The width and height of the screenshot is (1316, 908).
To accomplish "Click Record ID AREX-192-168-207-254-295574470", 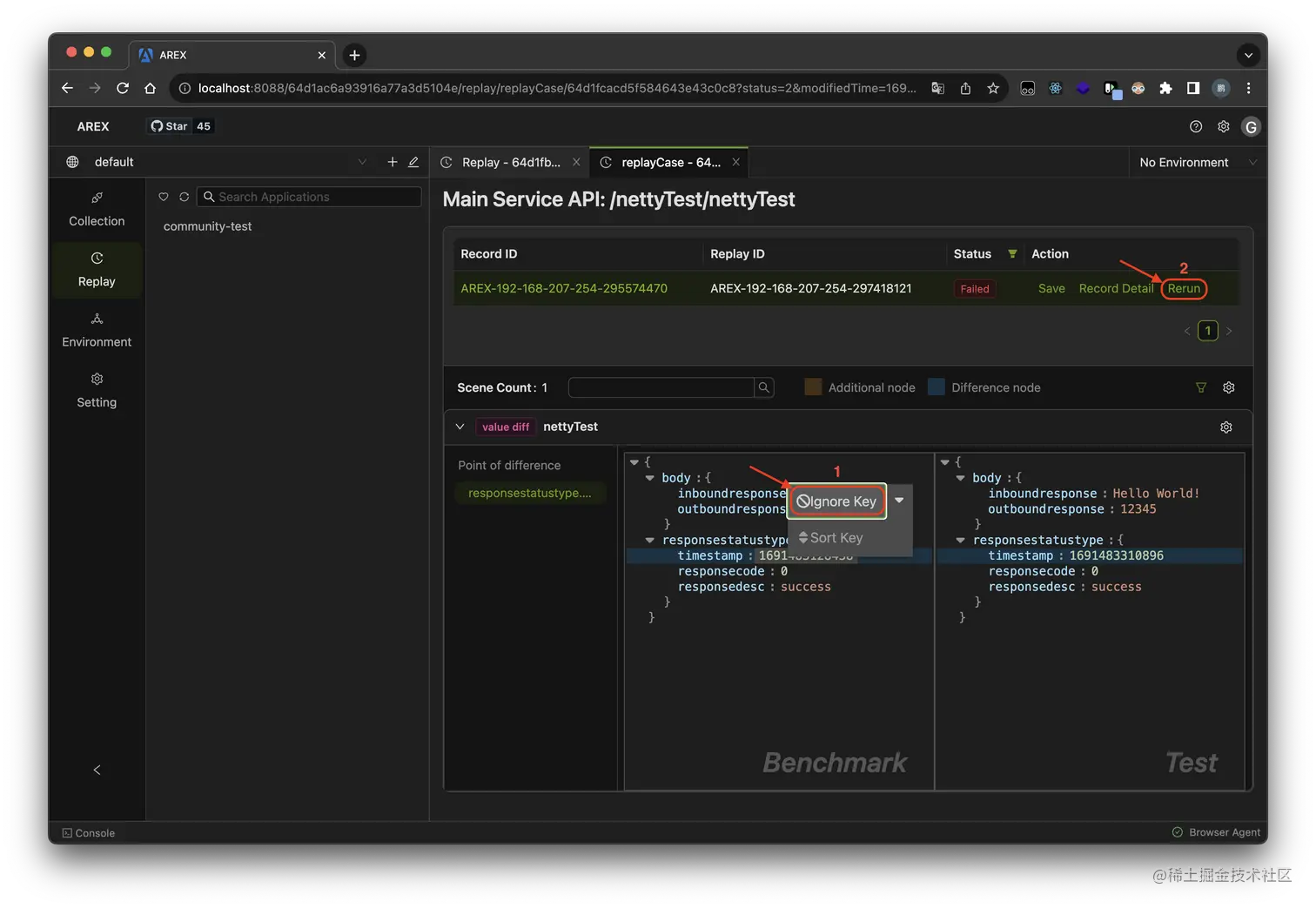I will pyautogui.click(x=564, y=288).
